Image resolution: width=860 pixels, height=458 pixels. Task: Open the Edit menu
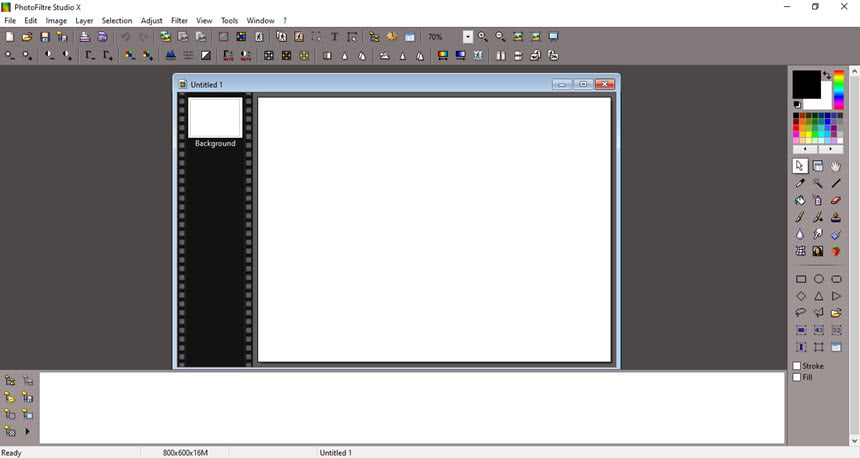31,20
